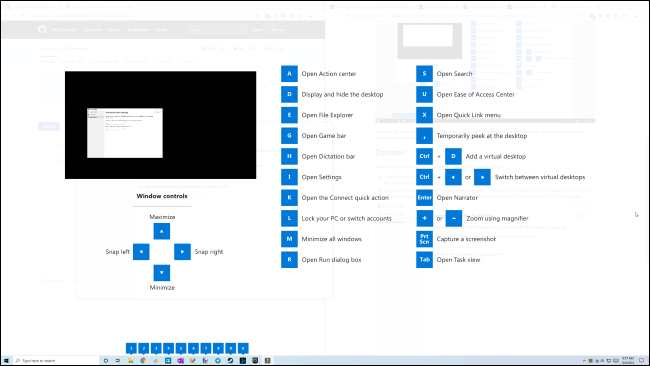This screenshot has height=366, width=650.
Task: Click the Snap right label
Action: [x=209, y=252]
